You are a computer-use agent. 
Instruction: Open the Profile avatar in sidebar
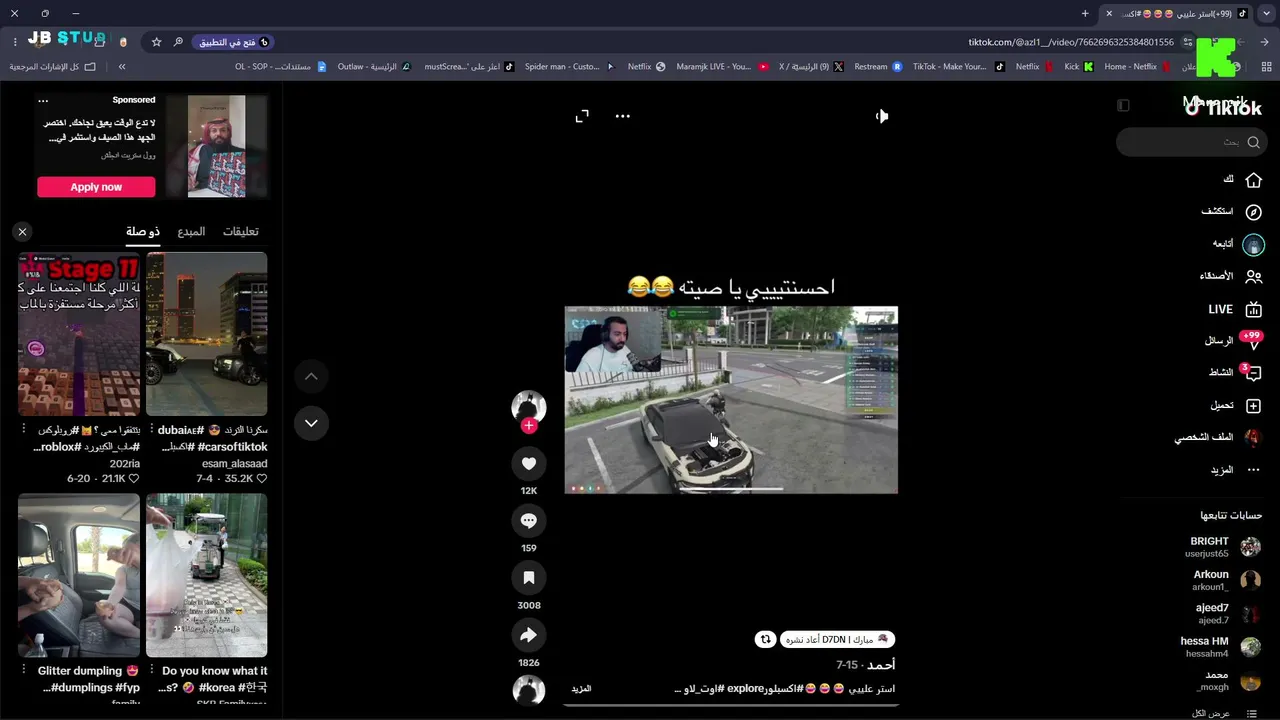click(x=1253, y=438)
